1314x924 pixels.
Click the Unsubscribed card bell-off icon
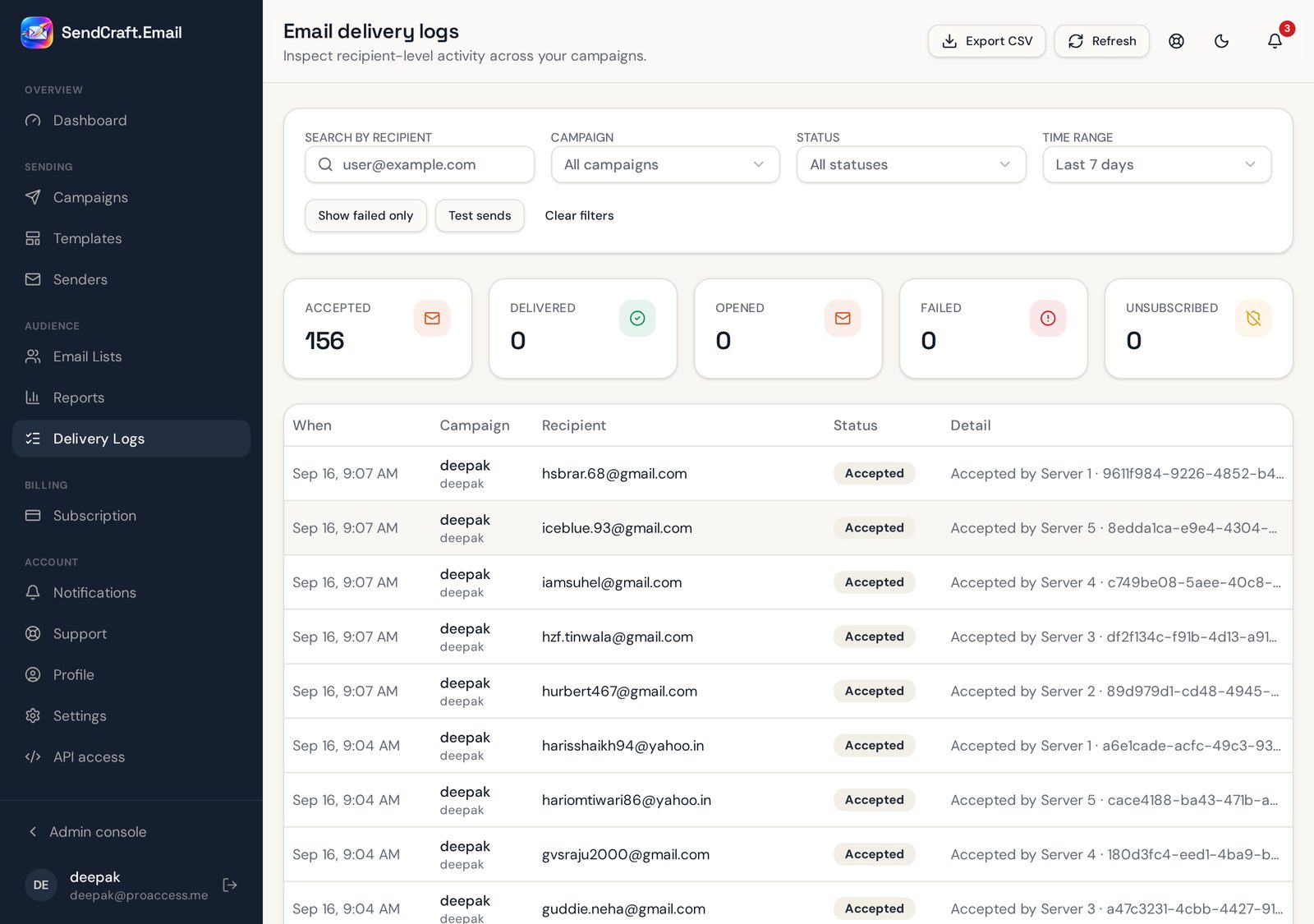[x=1253, y=318]
